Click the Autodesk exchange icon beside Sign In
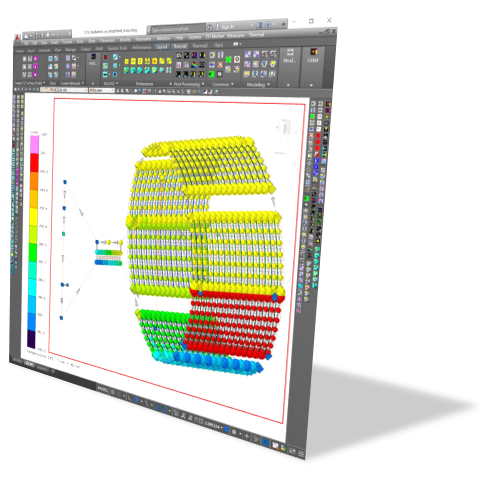Viewport: 480px width, 480px height. tap(260, 25)
